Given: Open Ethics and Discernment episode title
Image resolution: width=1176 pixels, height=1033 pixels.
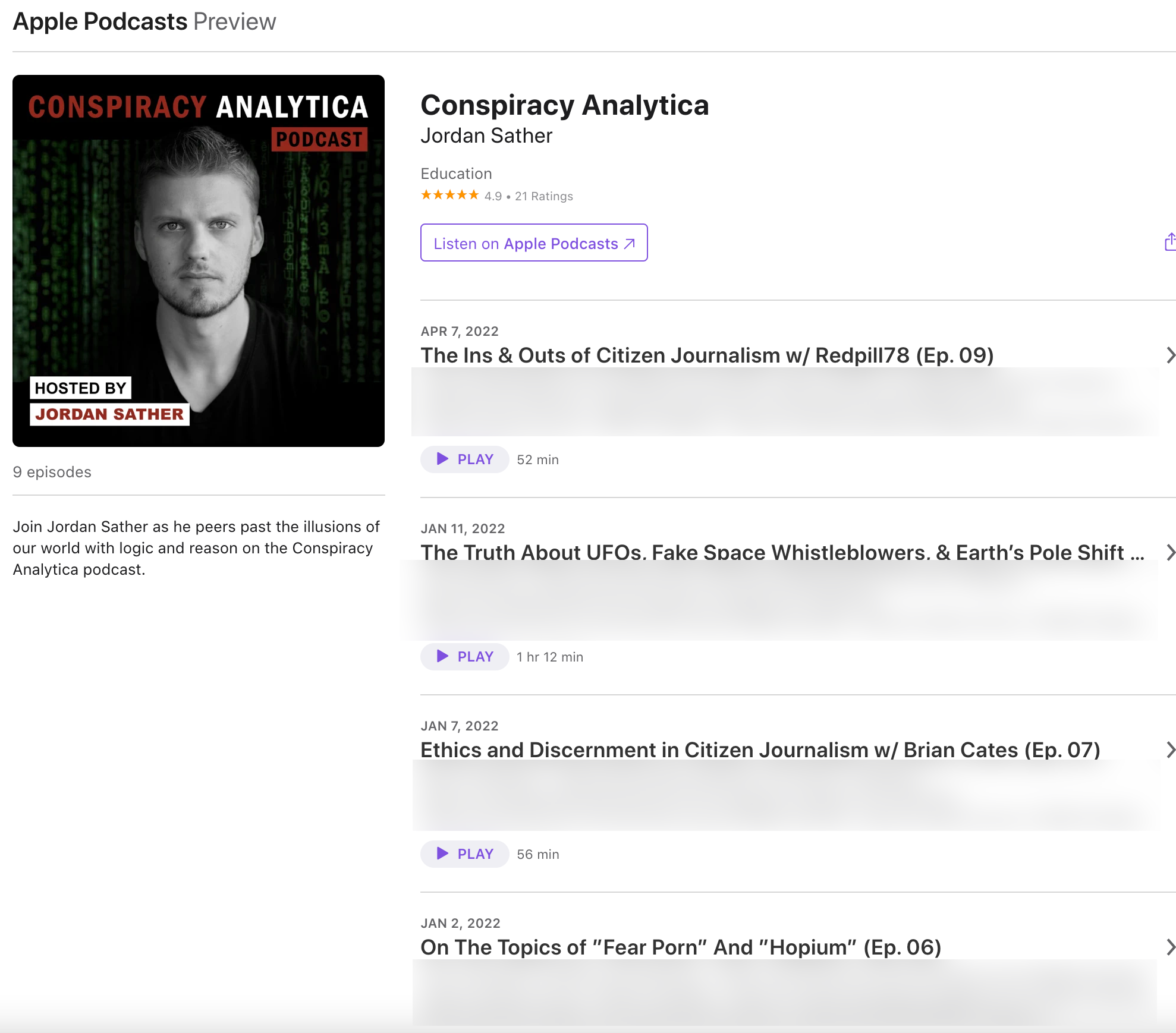Looking at the screenshot, I should (760, 750).
